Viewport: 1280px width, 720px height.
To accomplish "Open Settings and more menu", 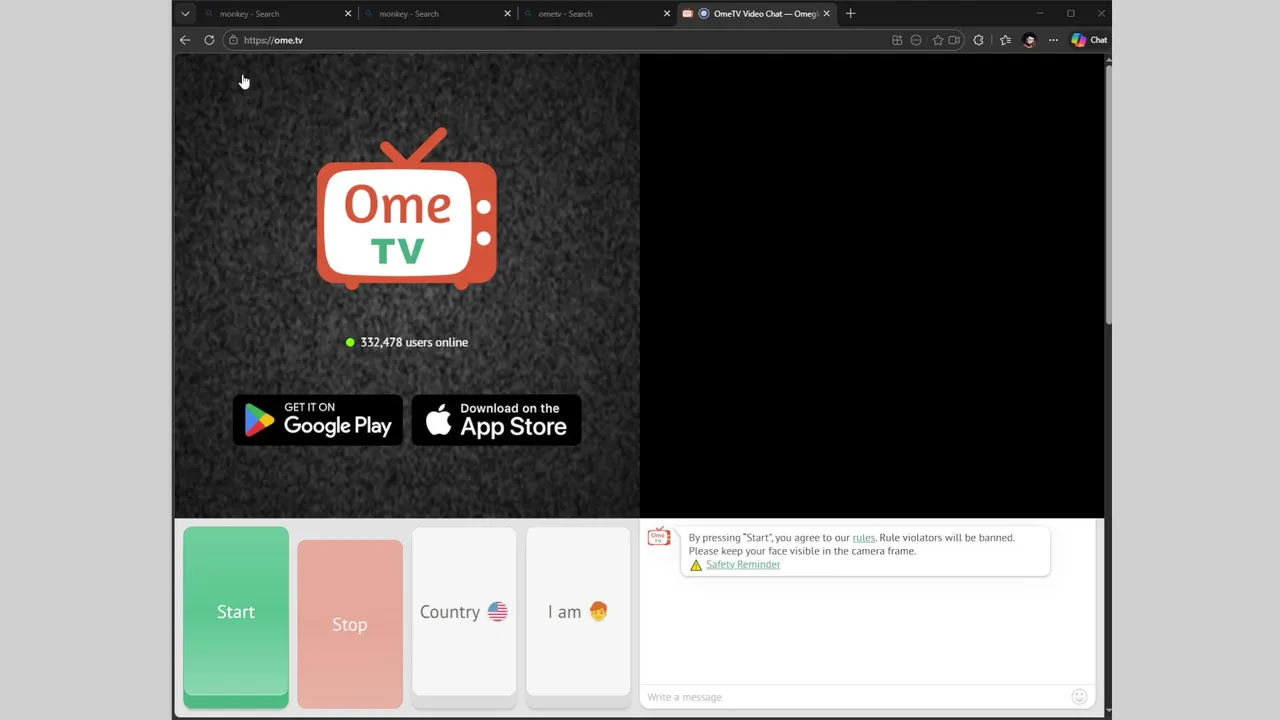I will (1053, 40).
